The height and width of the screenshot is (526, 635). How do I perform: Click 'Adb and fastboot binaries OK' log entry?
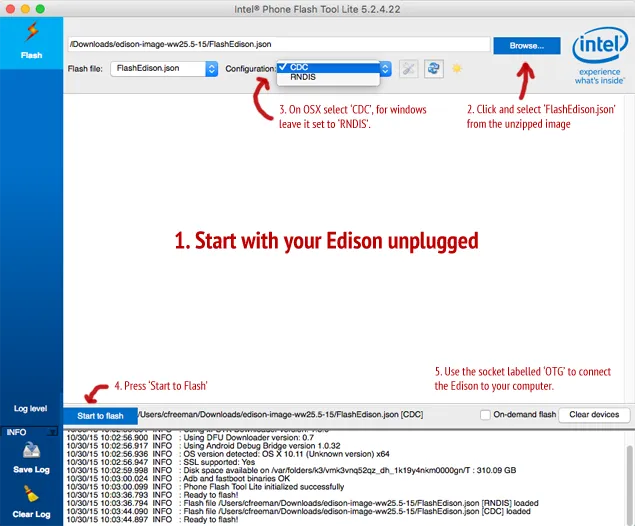[x=178, y=479]
